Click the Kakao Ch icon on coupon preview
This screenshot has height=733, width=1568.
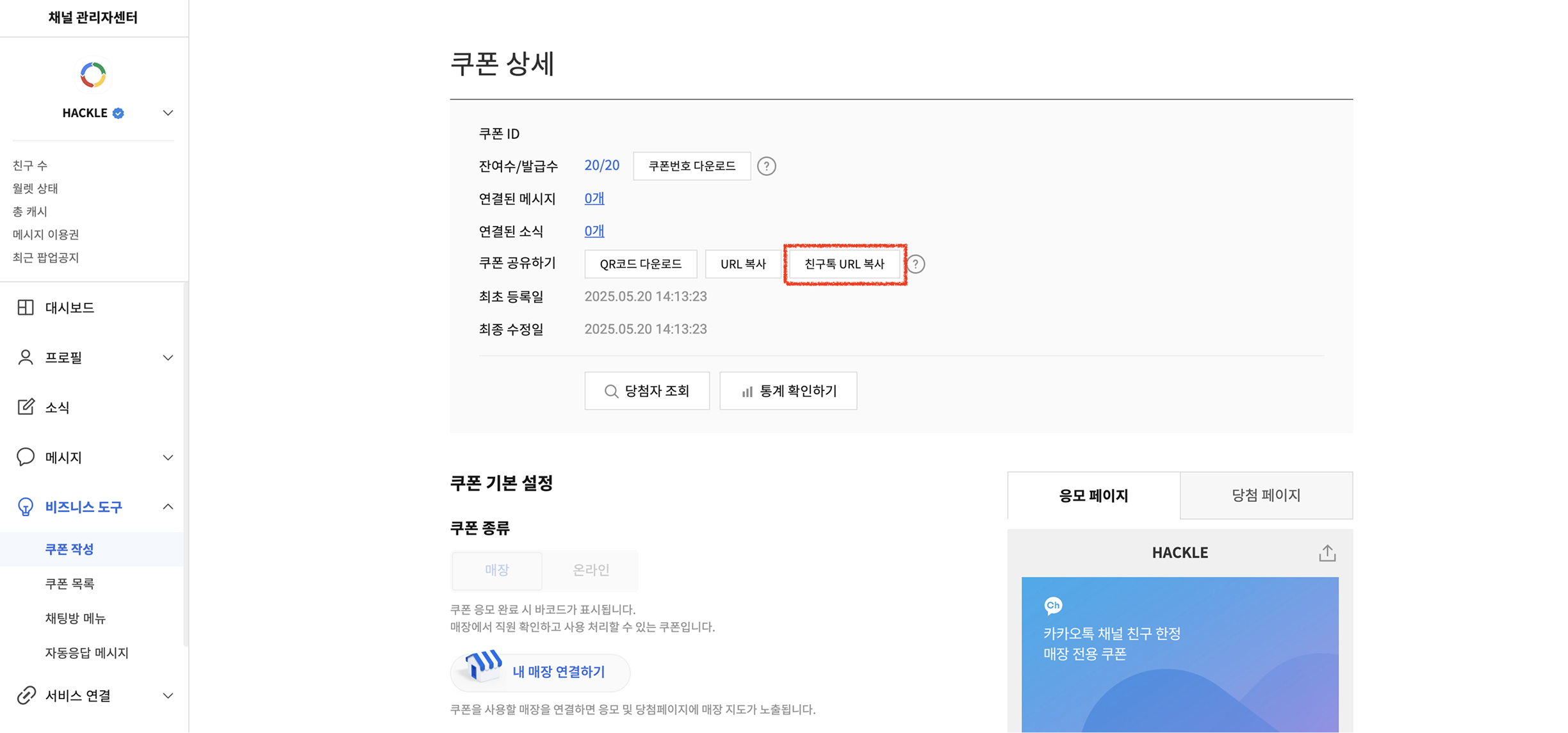[x=1053, y=605]
